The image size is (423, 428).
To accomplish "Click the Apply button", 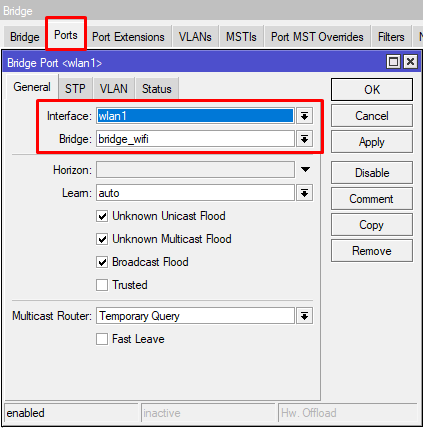I will point(372,142).
